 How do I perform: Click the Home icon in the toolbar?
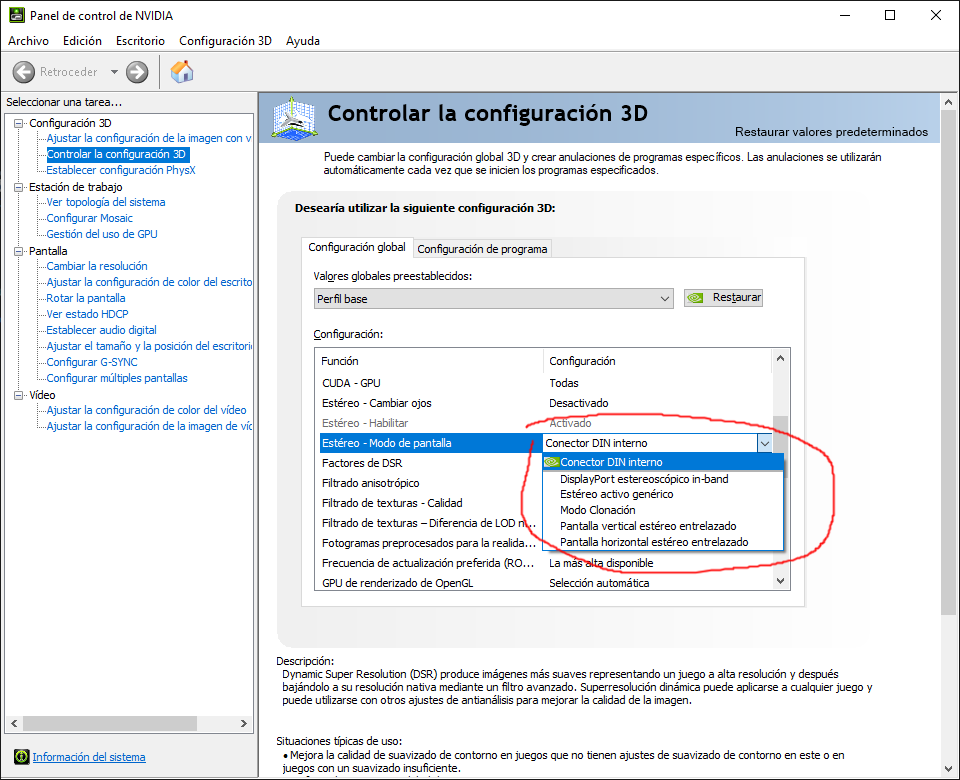click(x=182, y=72)
